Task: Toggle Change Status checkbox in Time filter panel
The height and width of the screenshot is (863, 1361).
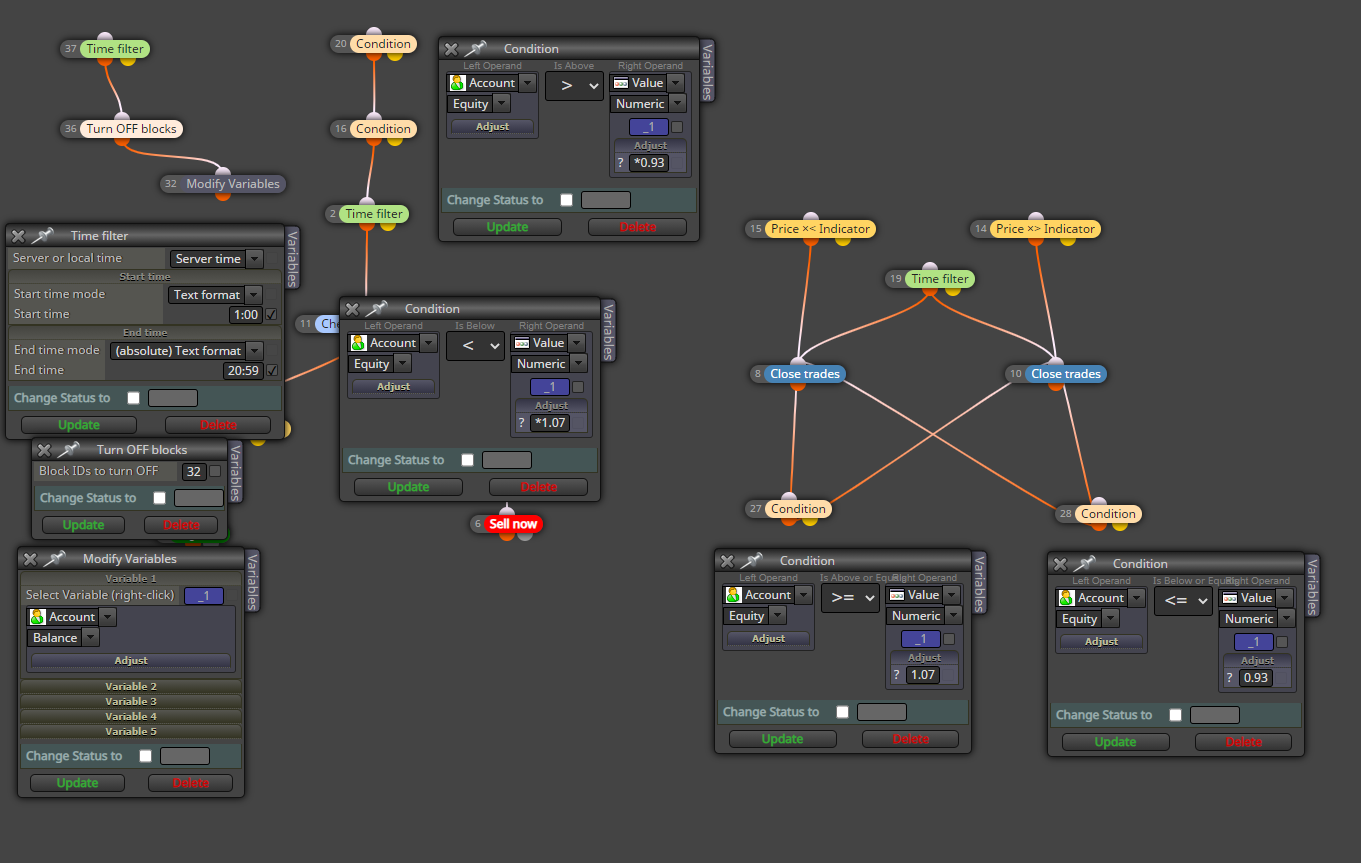Action: tap(134, 398)
